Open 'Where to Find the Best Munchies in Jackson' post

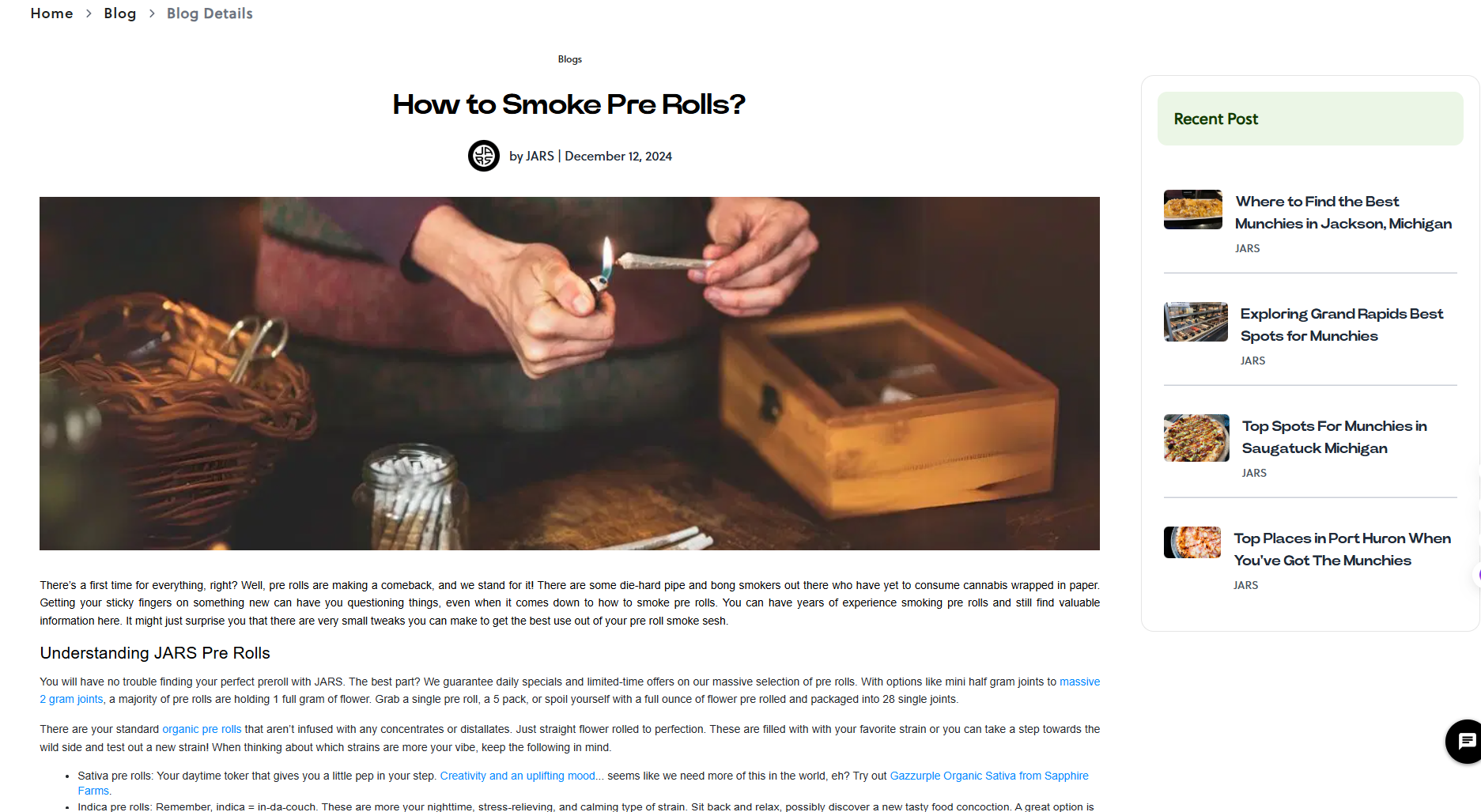coord(1343,213)
